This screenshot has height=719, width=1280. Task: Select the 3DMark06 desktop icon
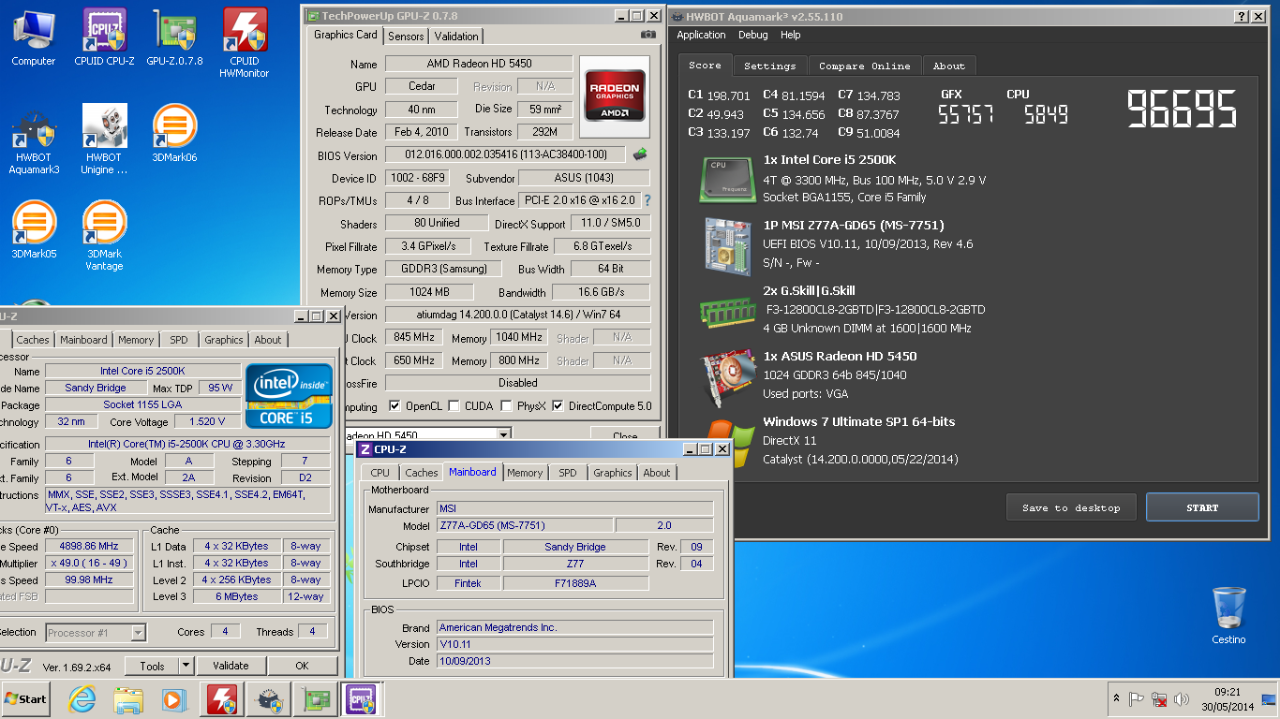point(174,134)
